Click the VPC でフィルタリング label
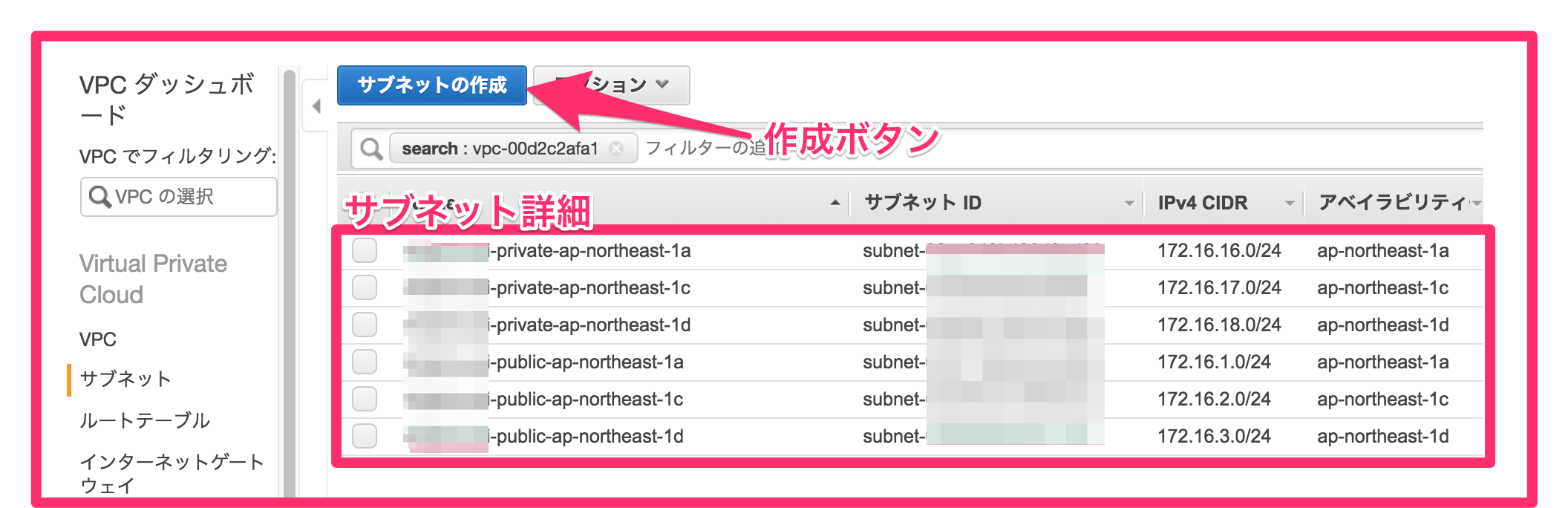This screenshot has width=1568, height=508. pyautogui.click(x=177, y=156)
